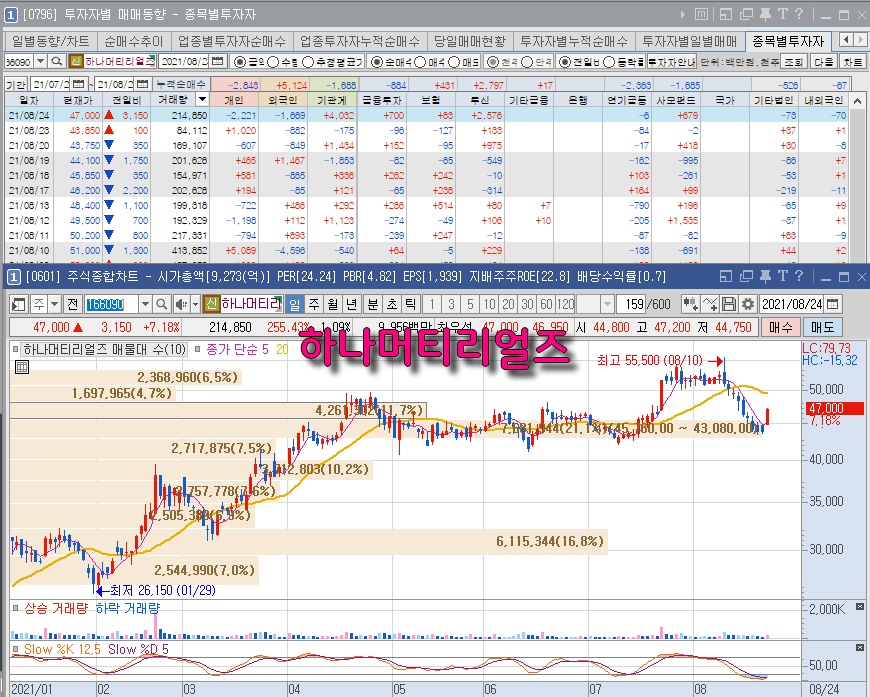The image size is (870, 697).
Task: Click the stock search magnifier in chart toolbar
Action: pos(161,304)
